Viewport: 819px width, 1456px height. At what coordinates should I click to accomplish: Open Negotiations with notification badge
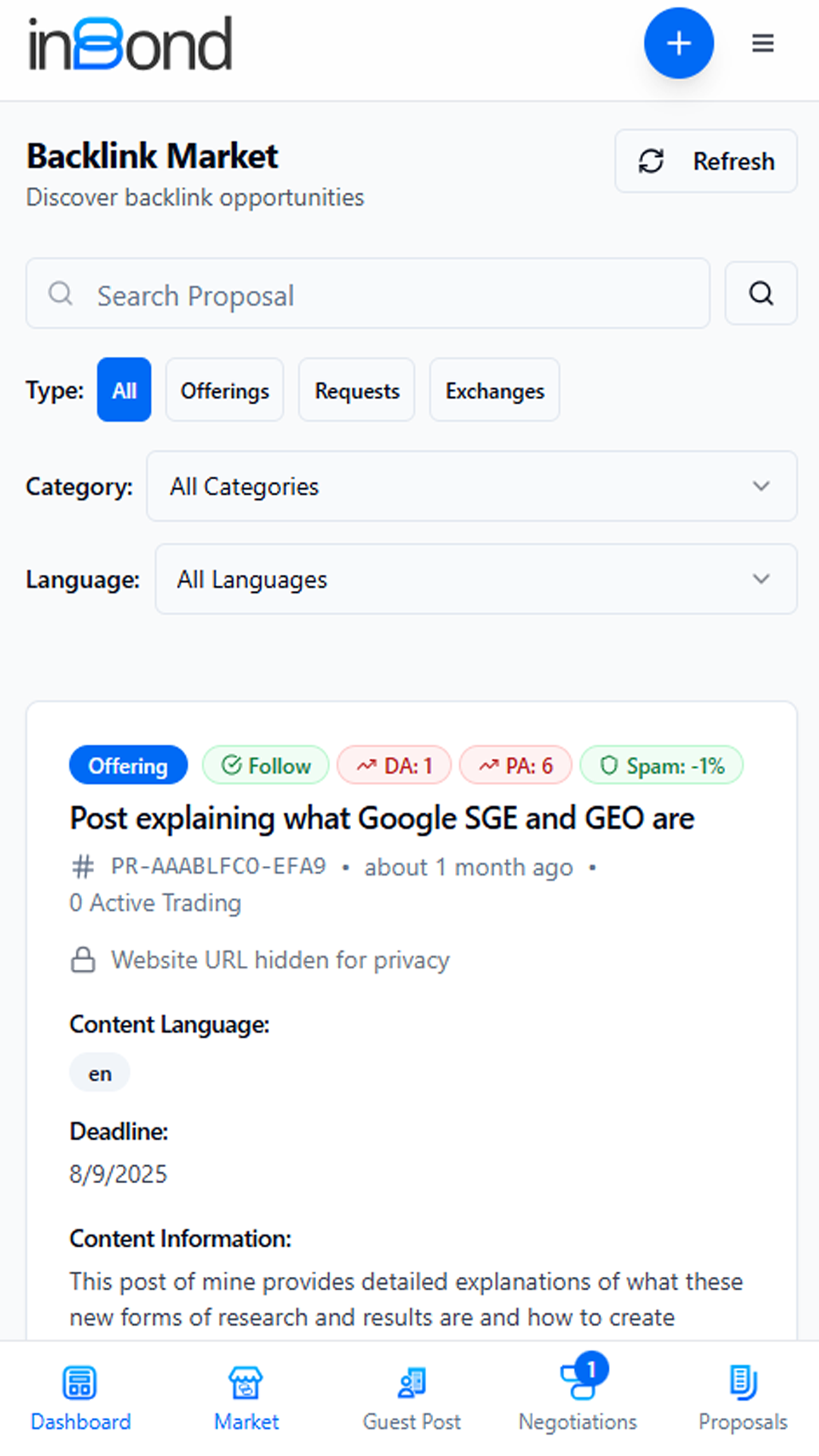pos(578,1398)
